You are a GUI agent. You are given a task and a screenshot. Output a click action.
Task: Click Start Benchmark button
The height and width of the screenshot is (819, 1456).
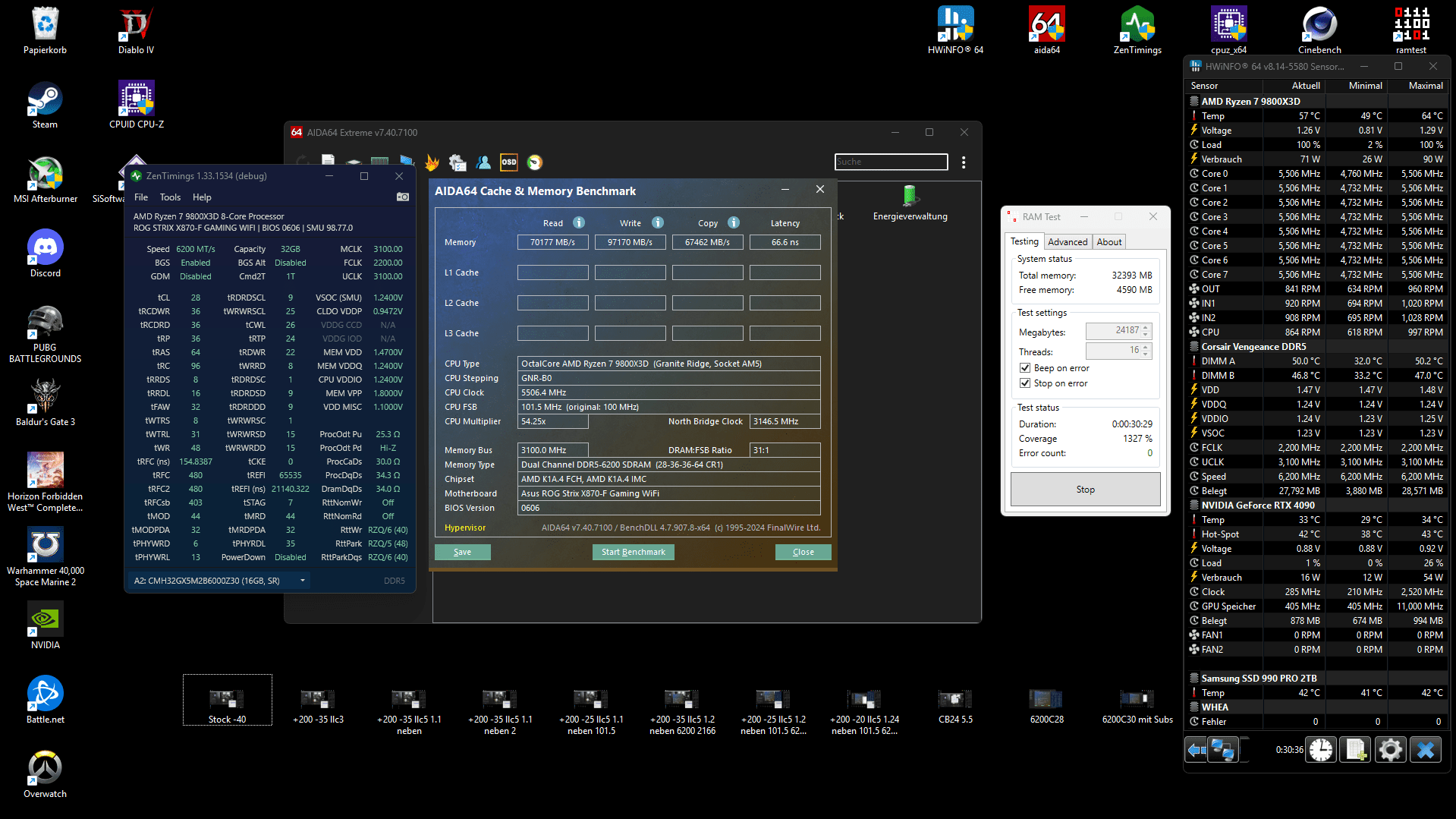(x=633, y=552)
